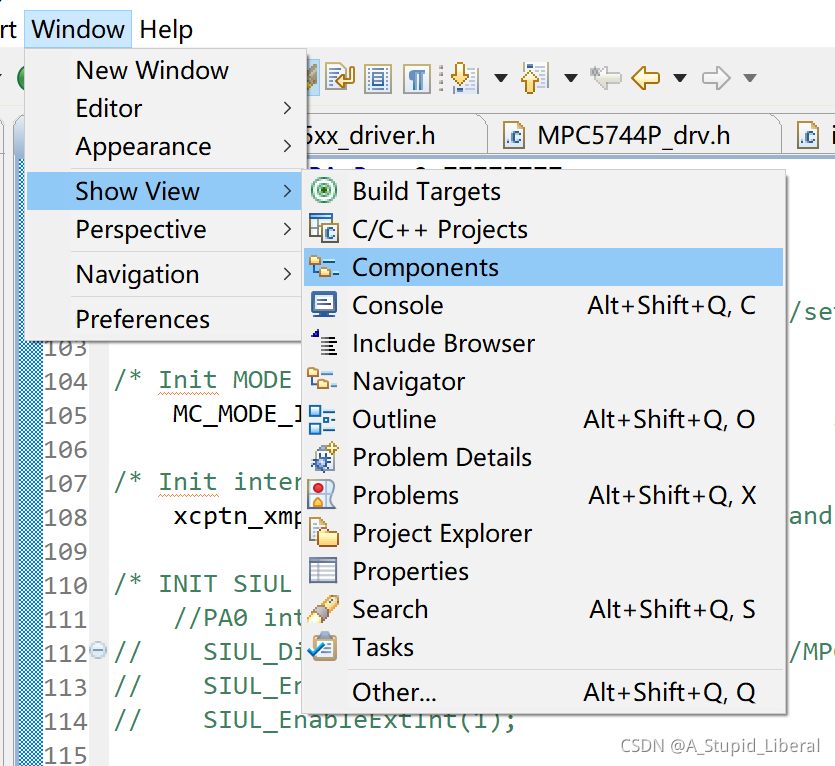Show the Problem Details view

[543, 458]
